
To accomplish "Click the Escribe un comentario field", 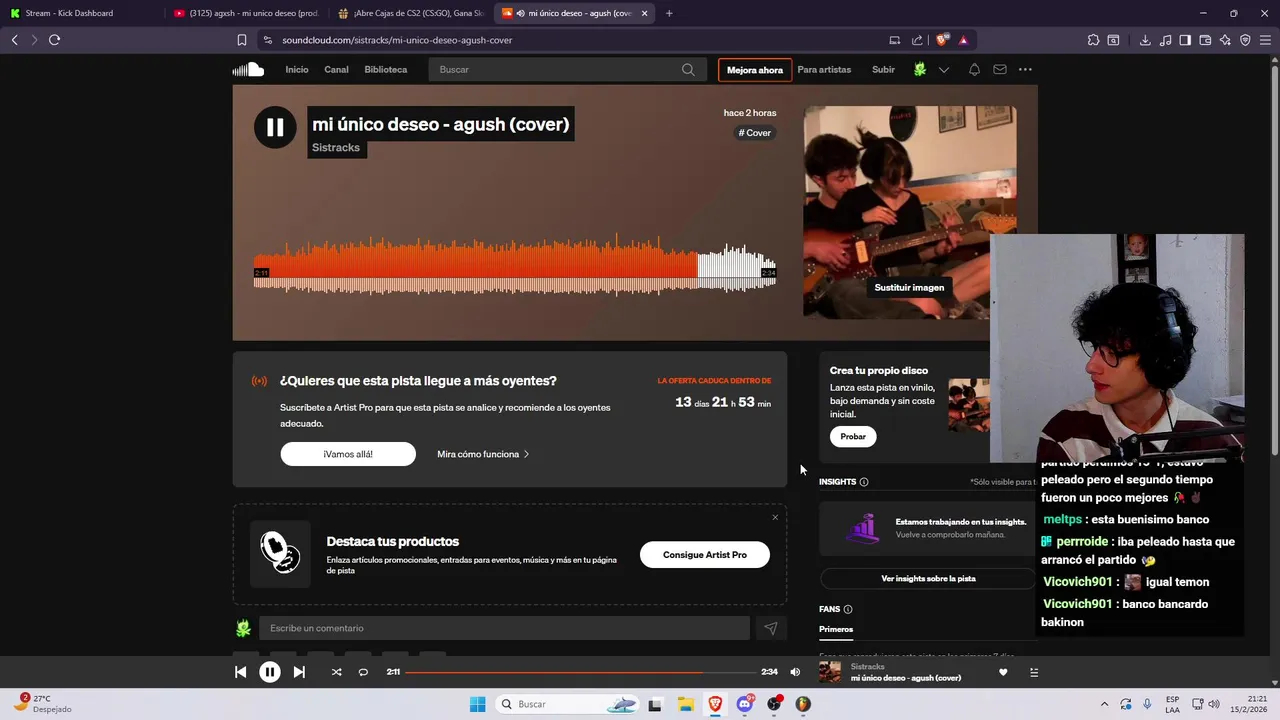I will (504, 628).
